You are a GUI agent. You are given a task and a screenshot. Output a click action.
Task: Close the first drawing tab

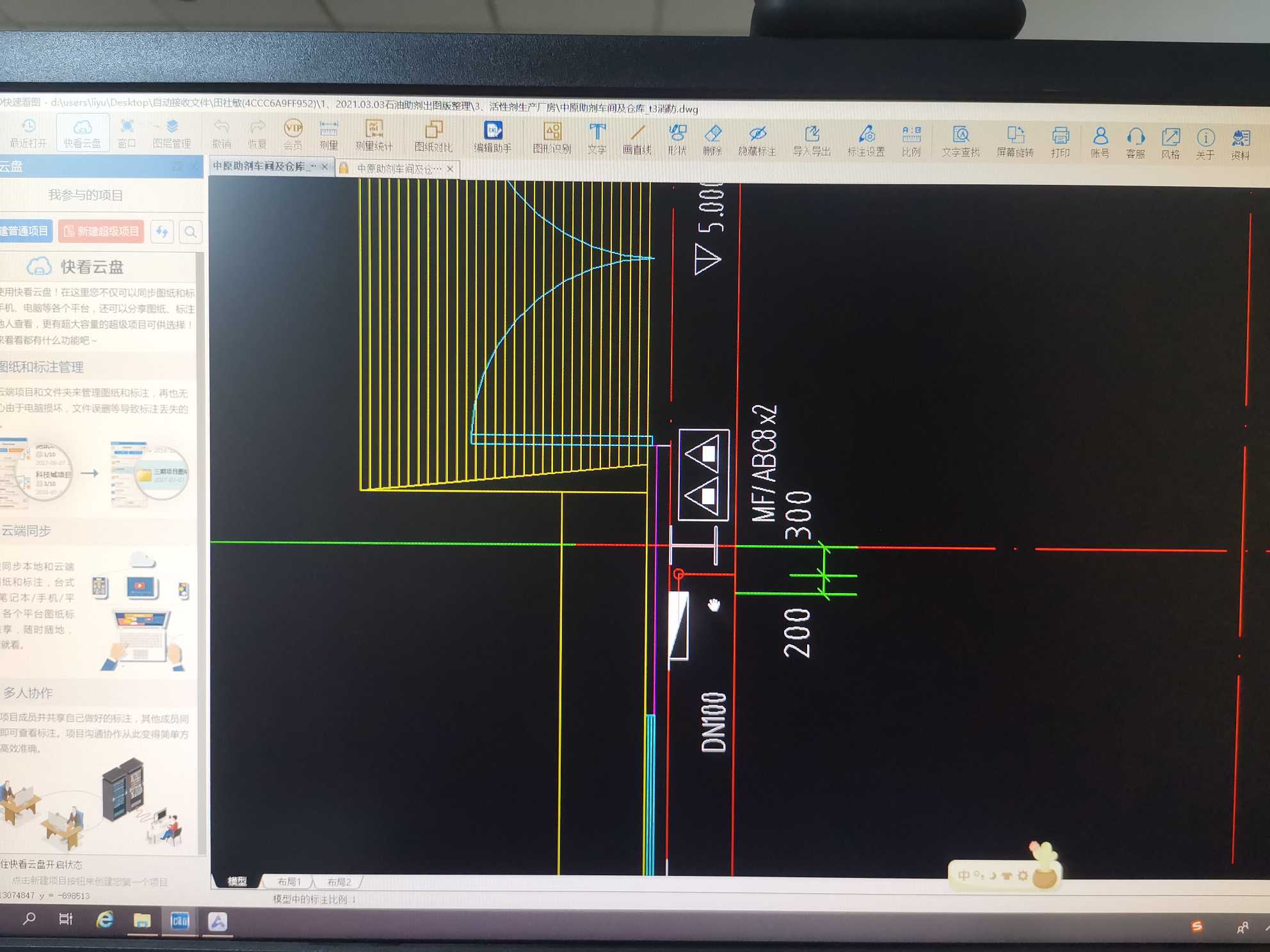coord(325,167)
